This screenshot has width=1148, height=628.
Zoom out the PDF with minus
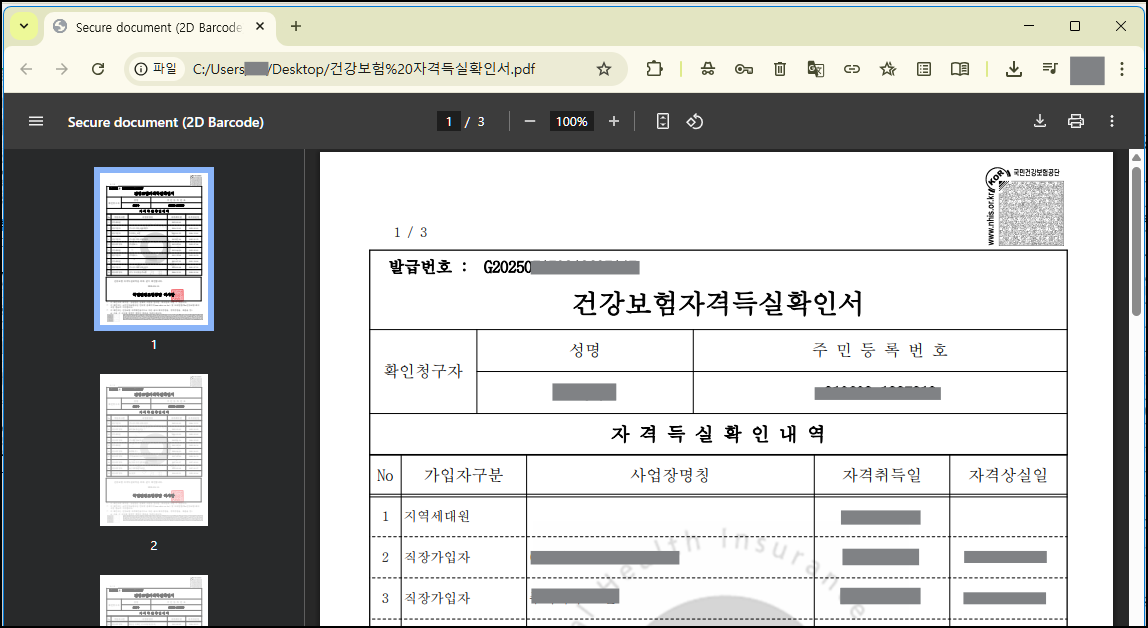pos(530,122)
